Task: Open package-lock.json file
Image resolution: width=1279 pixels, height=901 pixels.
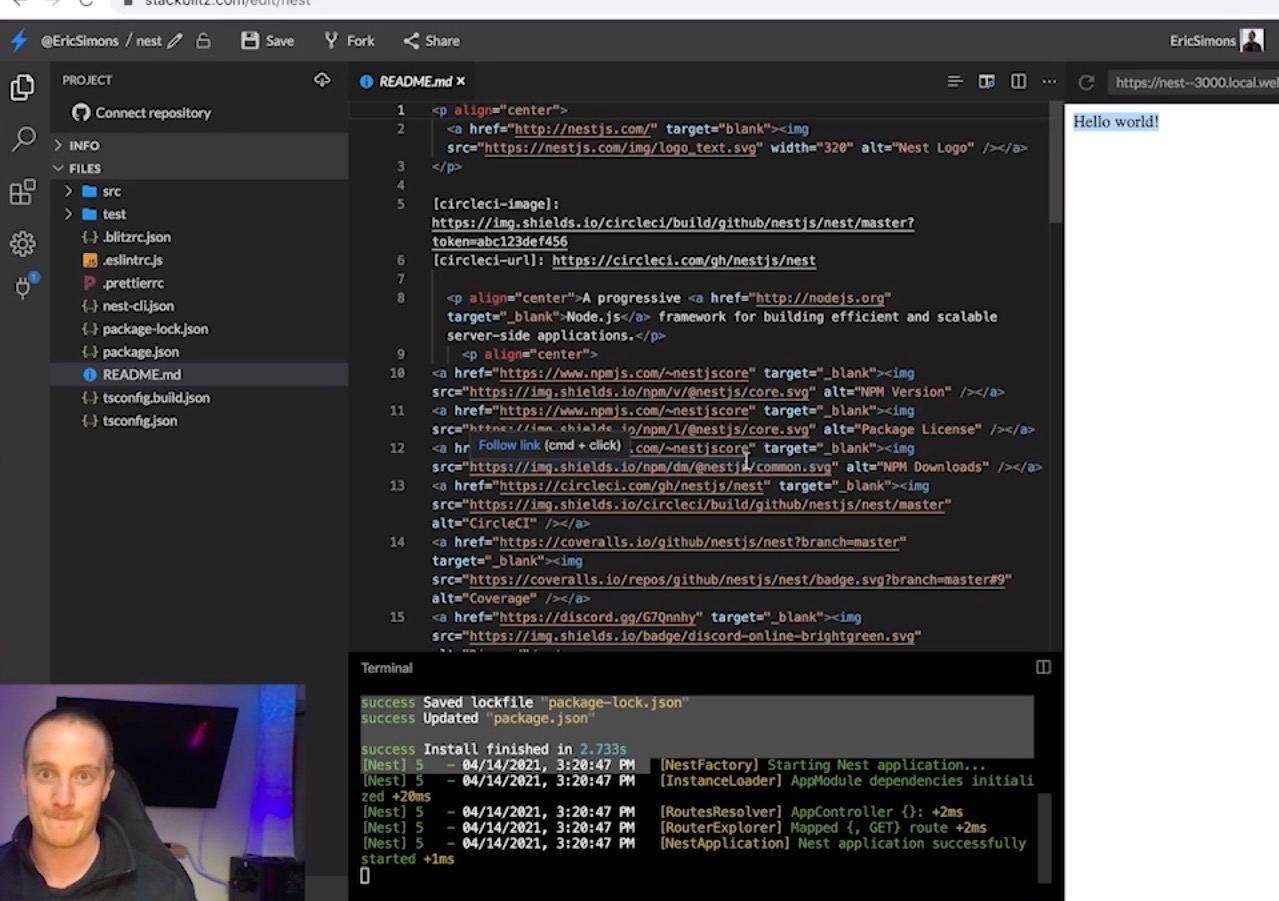Action: [x=199, y=329]
